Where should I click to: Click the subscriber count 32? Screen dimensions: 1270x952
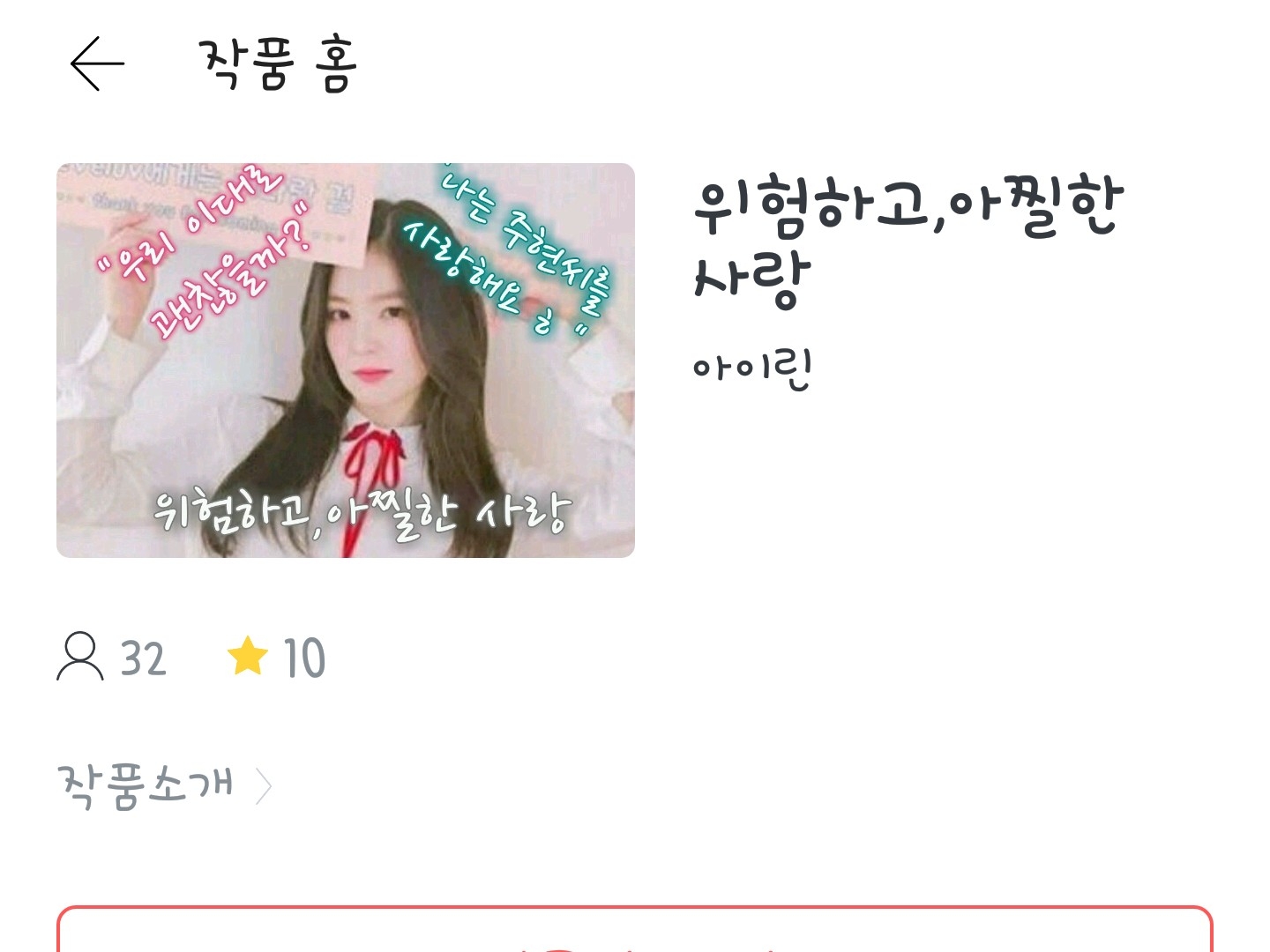pos(143,658)
